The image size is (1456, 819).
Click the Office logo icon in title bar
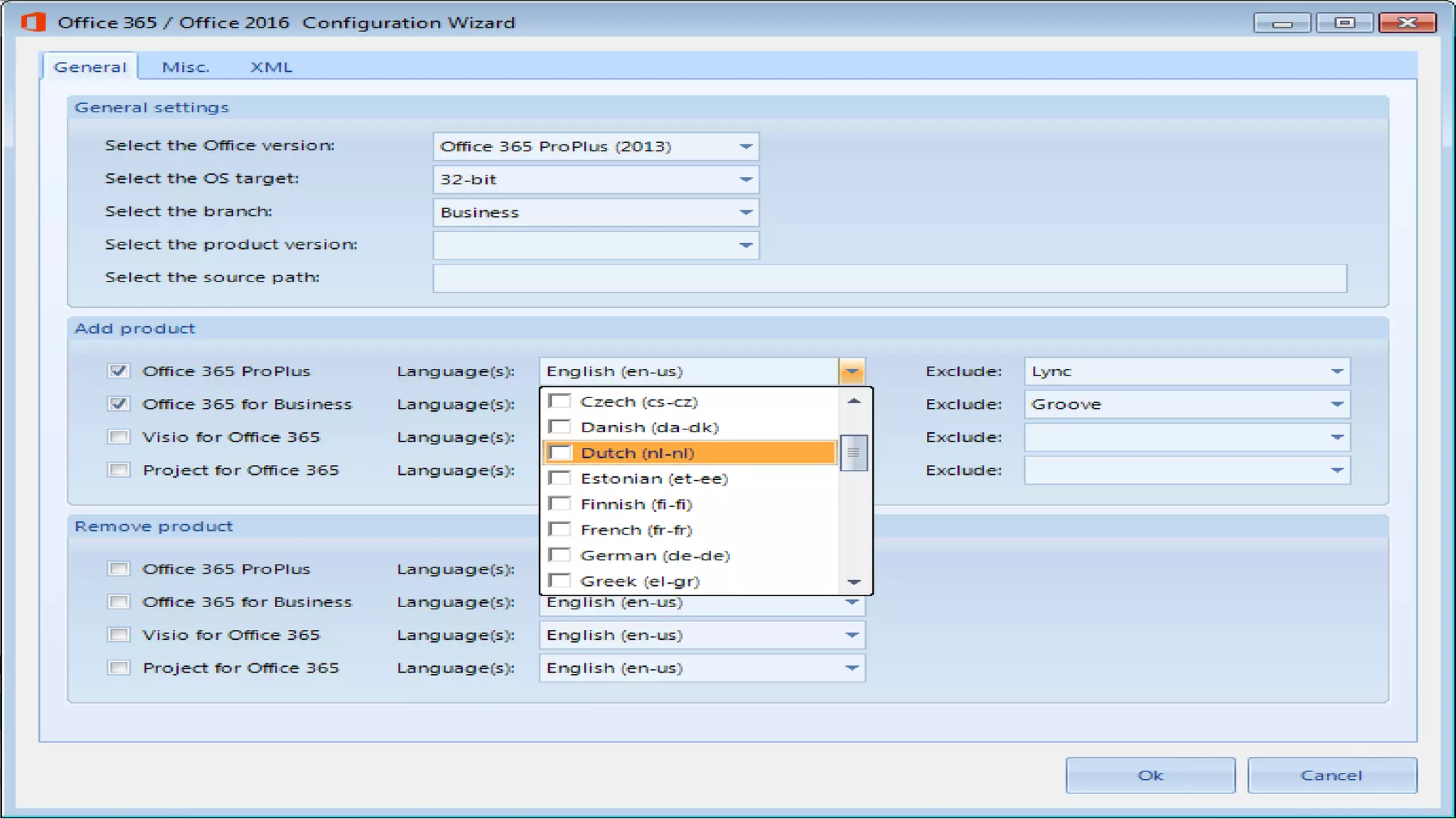click(x=33, y=22)
